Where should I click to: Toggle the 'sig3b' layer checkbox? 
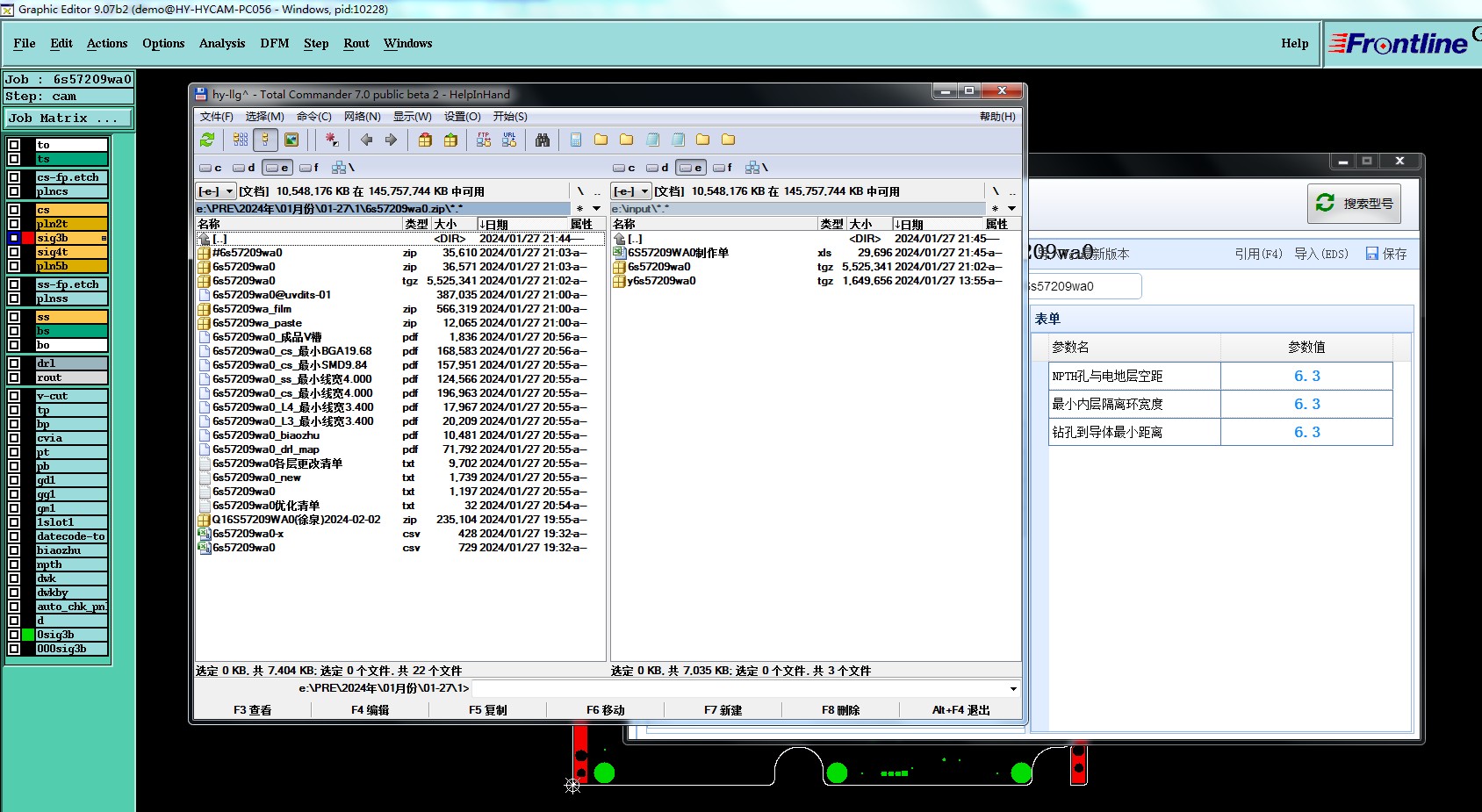[14, 238]
